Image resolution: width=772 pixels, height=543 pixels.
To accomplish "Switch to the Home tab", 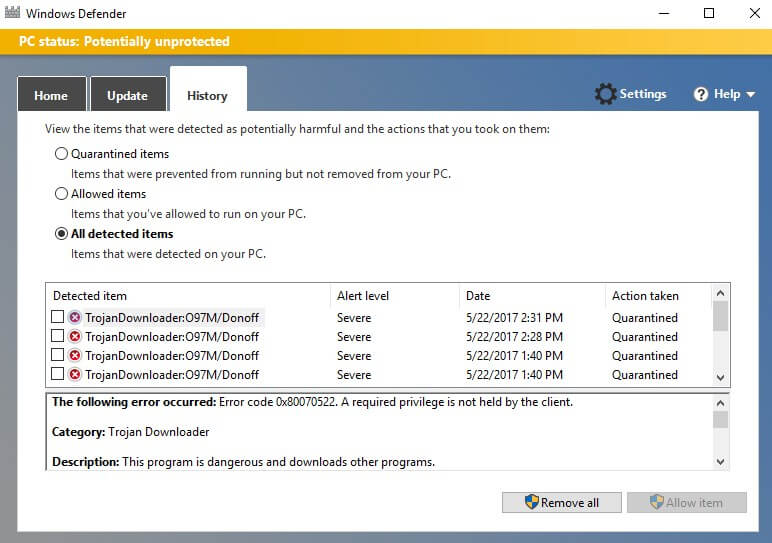I will (51, 94).
